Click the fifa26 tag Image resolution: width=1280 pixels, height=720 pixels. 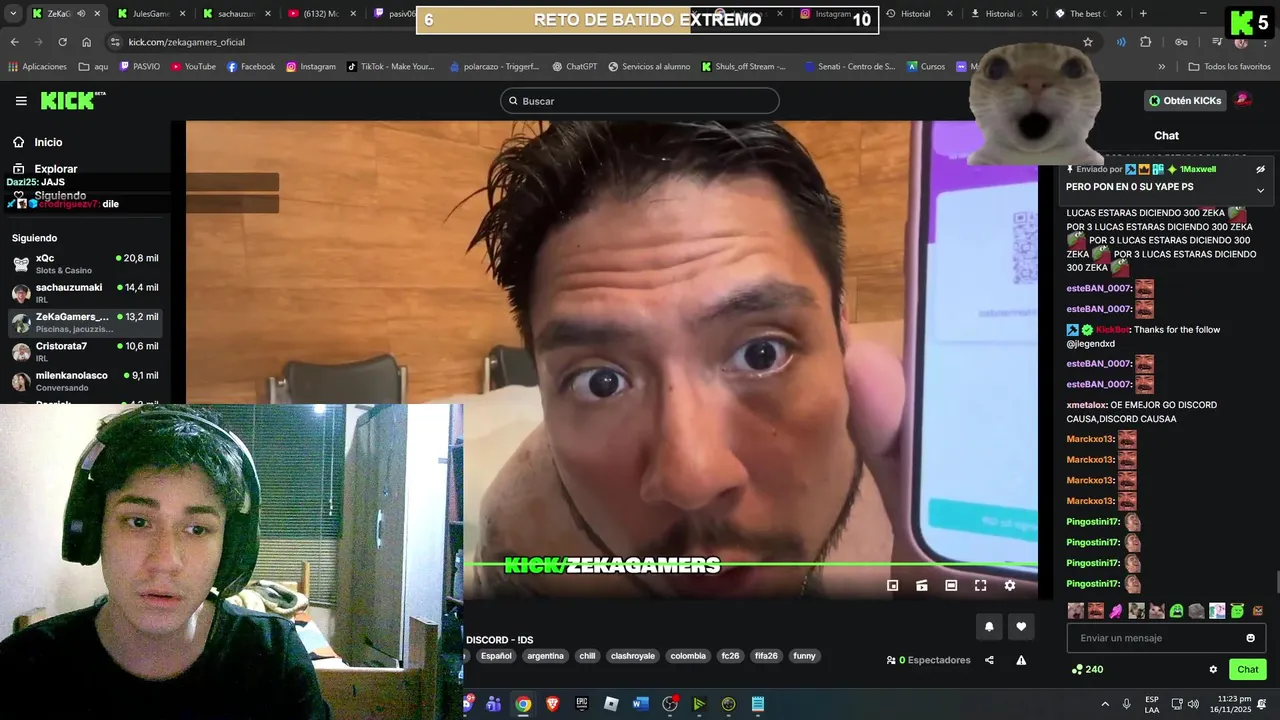pyautogui.click(x=766, y=656)
